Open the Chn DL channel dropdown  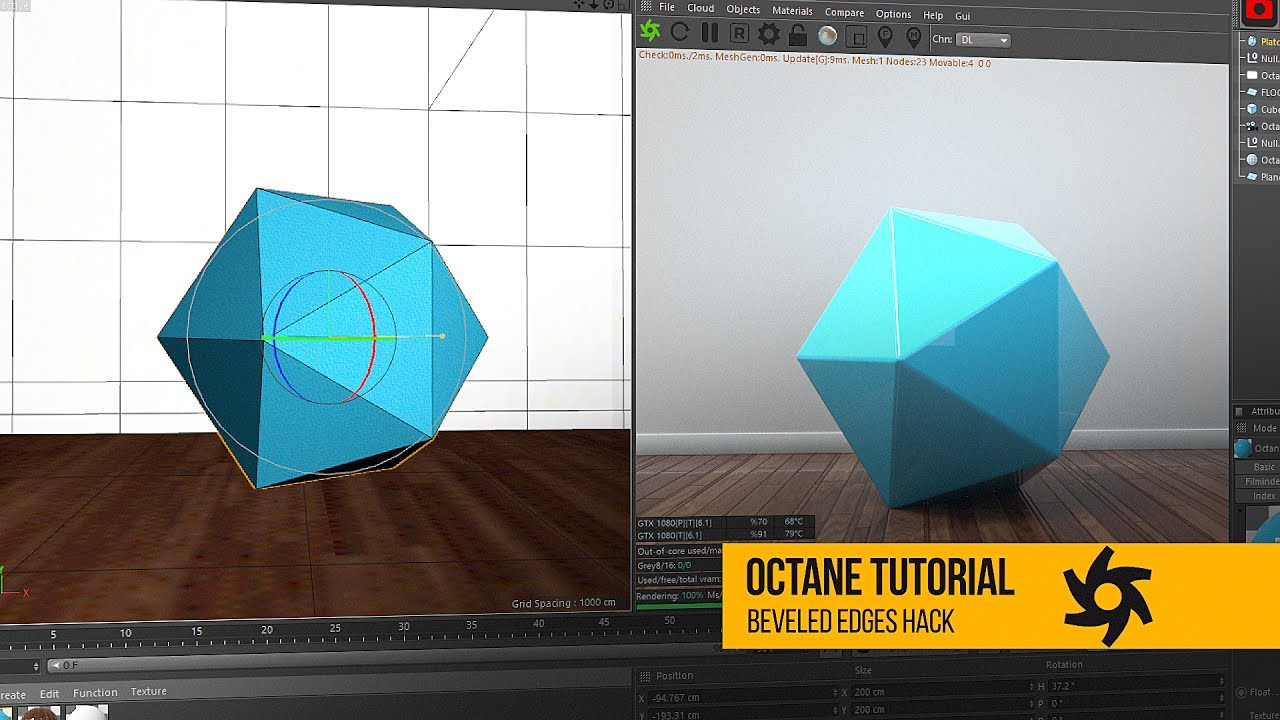(x=984, y=40)
